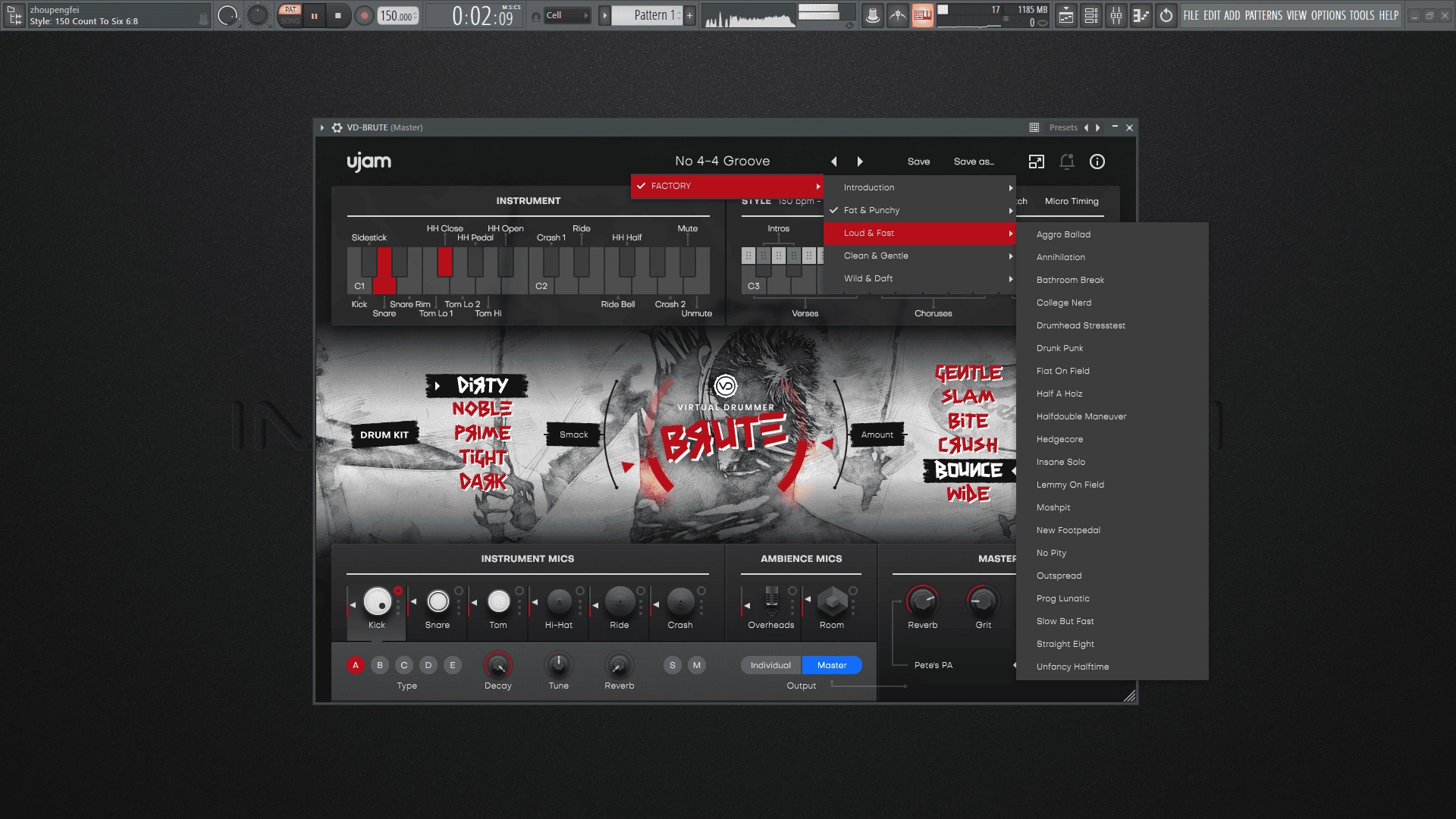Click the Tom drum instrument icon
Viewport: 1456px width, 819px height.
(498, 601)
